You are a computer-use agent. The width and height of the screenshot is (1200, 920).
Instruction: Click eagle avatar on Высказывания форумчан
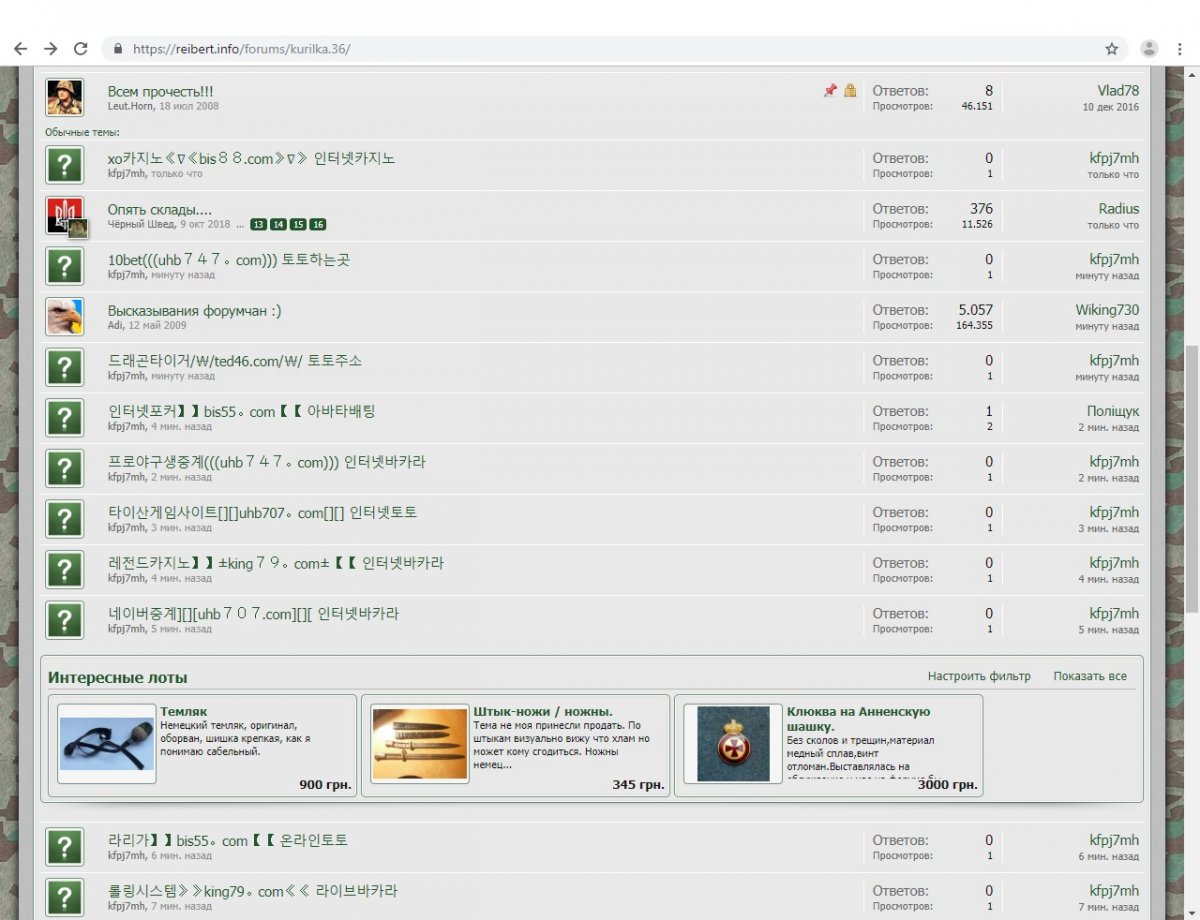(x=65, y=317)
